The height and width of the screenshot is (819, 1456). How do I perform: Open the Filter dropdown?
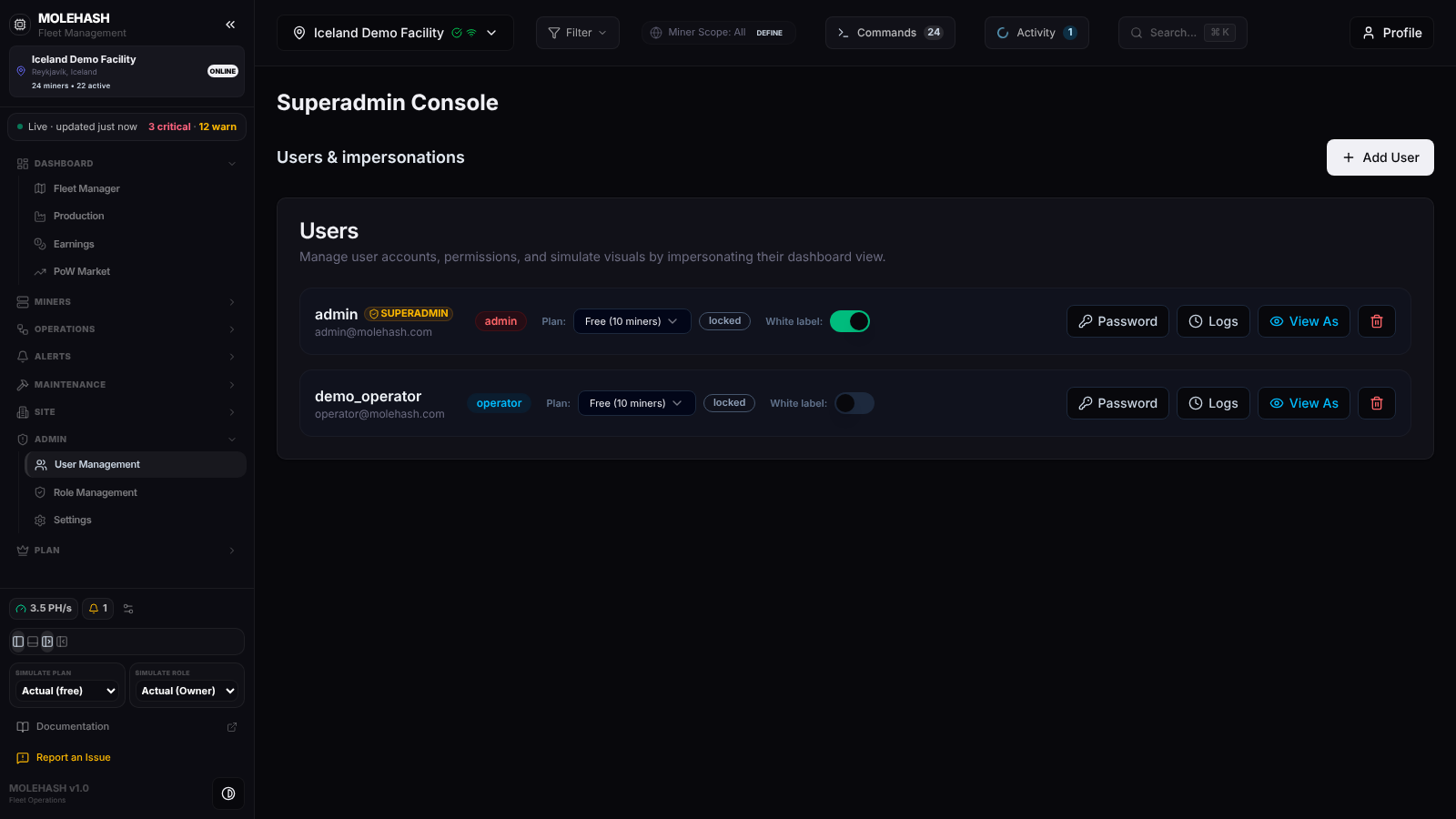pyautogui.click(x=578, y=33)
